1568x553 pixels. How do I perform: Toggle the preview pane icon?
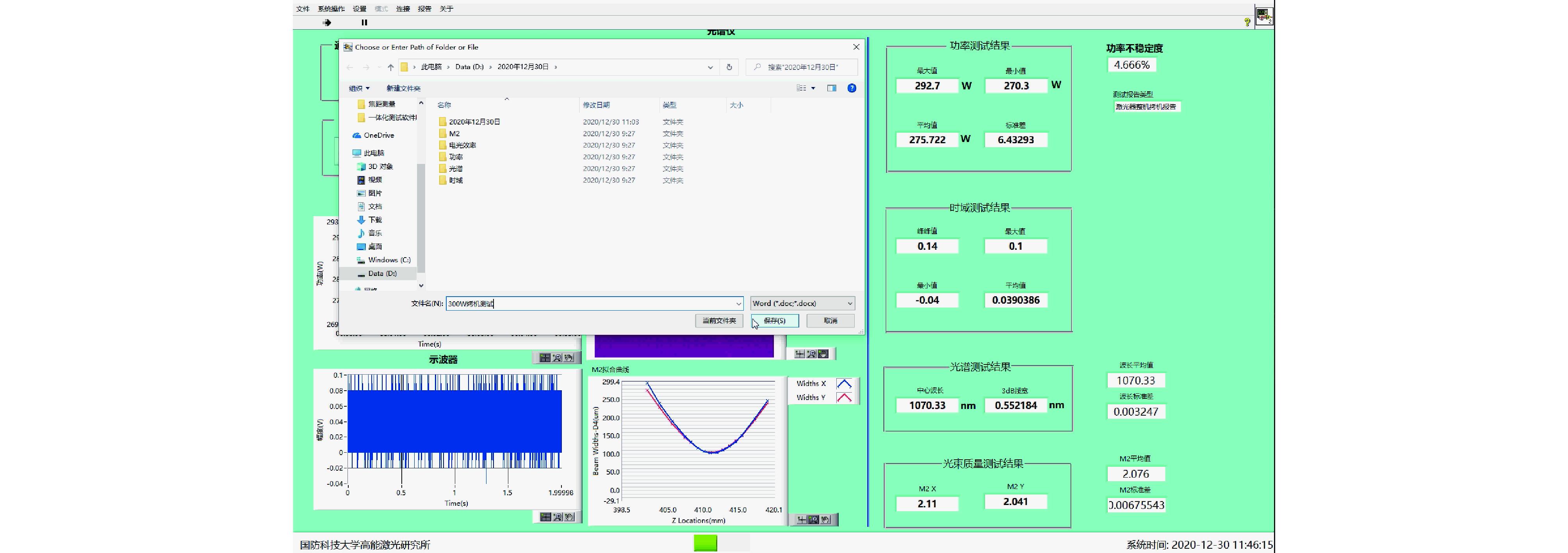[x=832, y=88]
